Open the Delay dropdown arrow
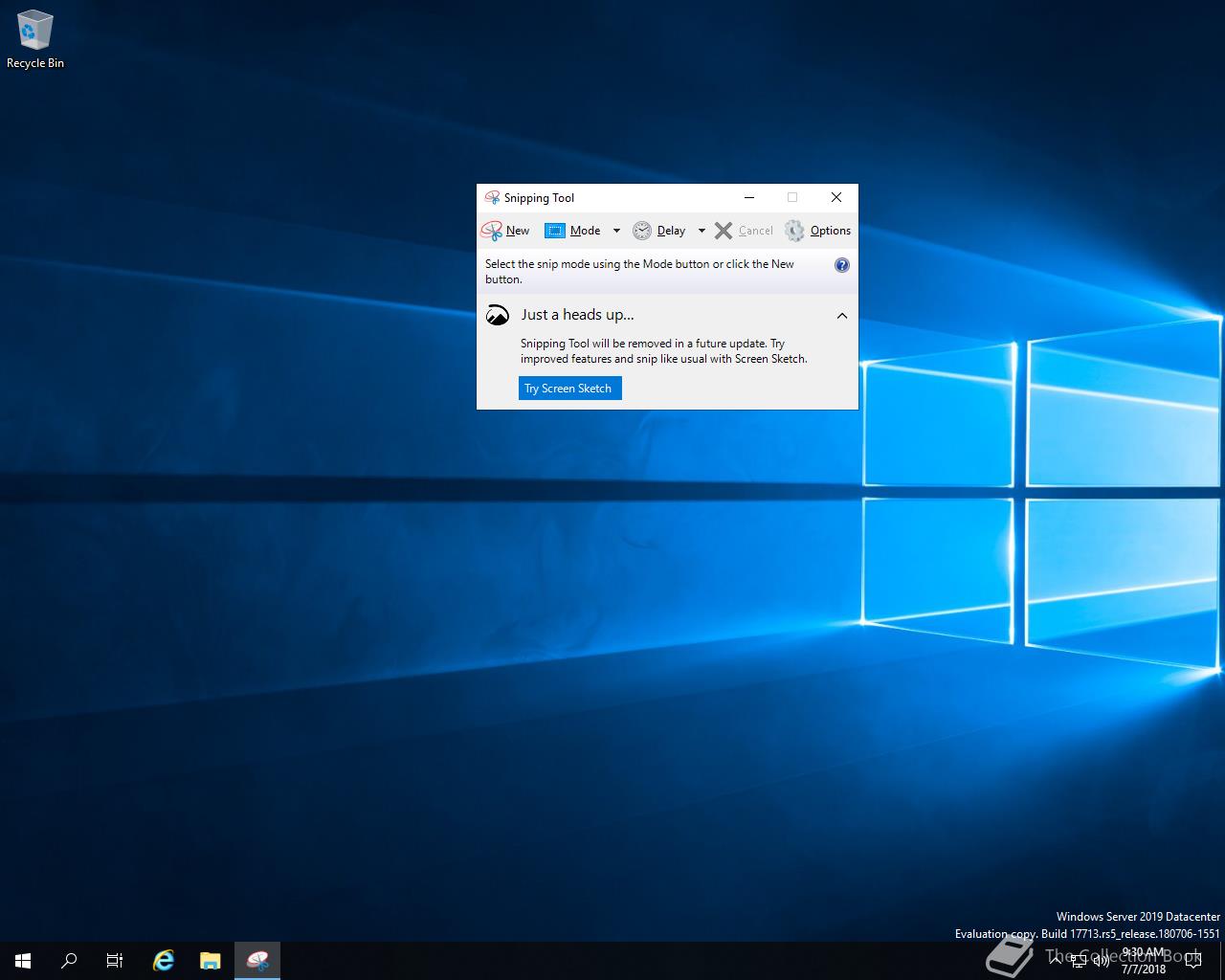Viewport: 1225px width, 980px height. (702, 231)
